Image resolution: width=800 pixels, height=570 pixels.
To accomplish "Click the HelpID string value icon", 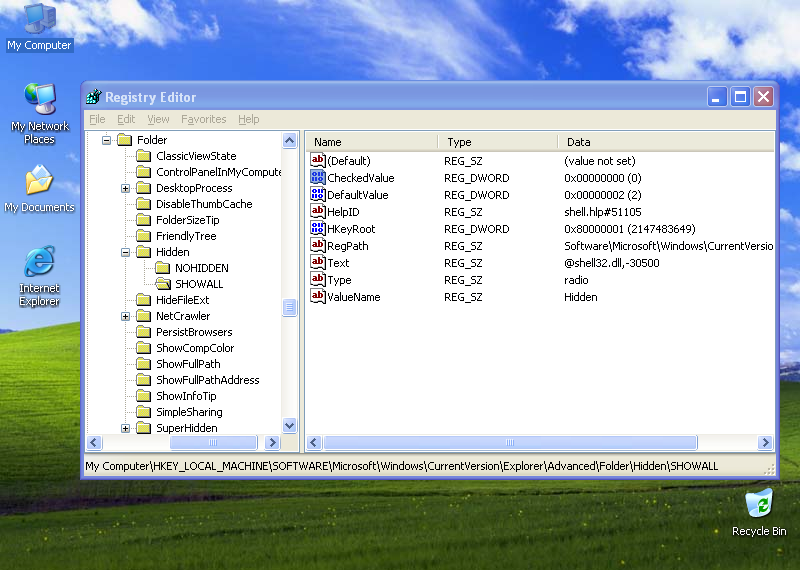I will tap(317, 211).
